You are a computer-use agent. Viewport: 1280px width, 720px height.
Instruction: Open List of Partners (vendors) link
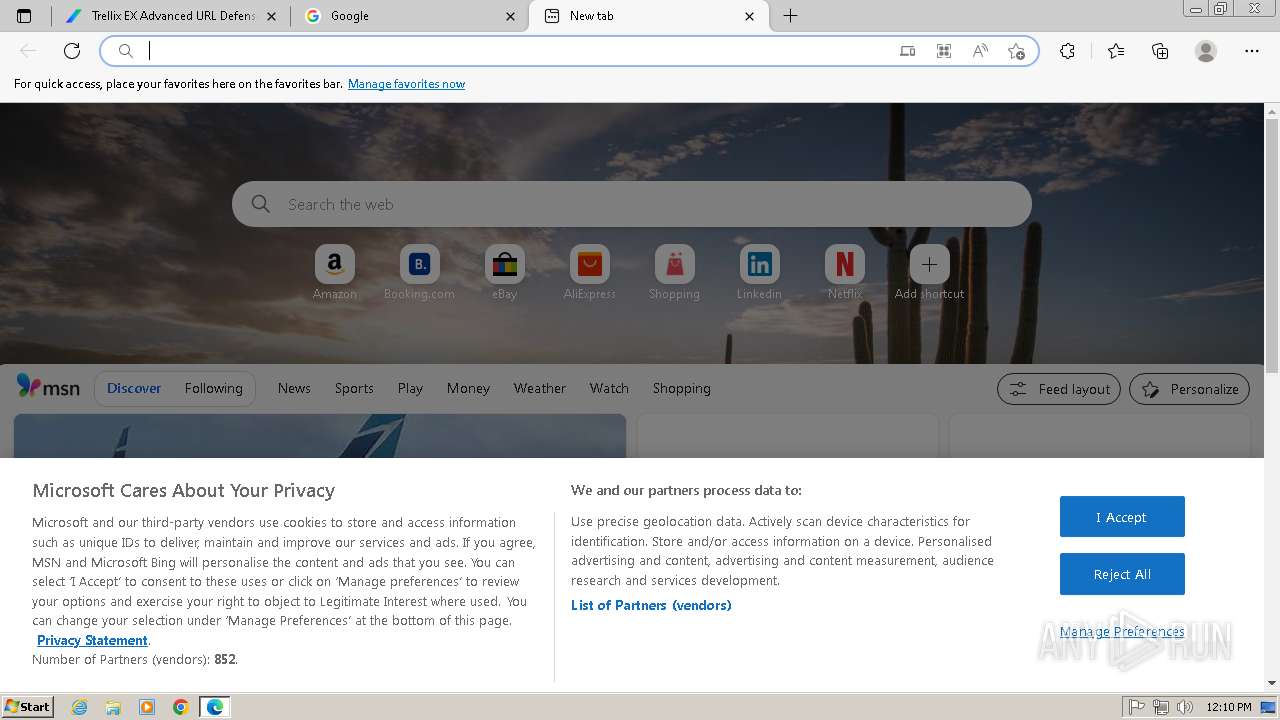651,605
